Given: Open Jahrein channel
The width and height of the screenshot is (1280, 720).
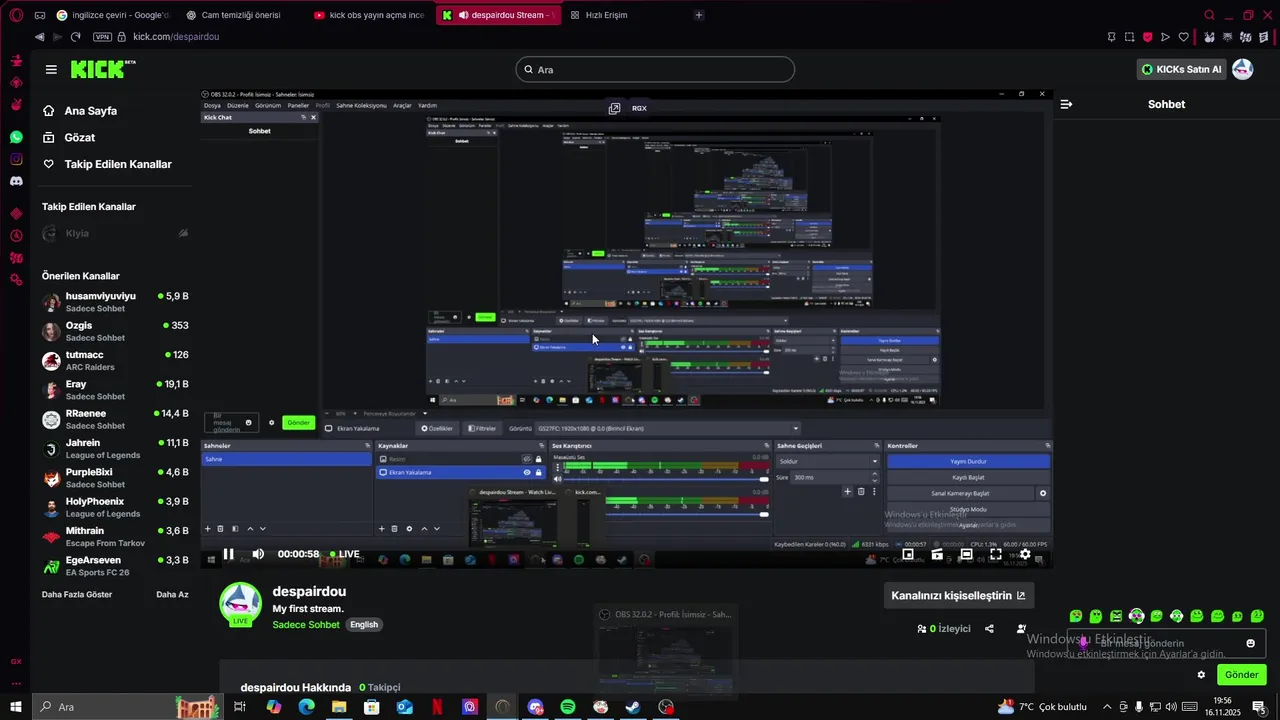Looking at the screenshot, I should (115, 448).
